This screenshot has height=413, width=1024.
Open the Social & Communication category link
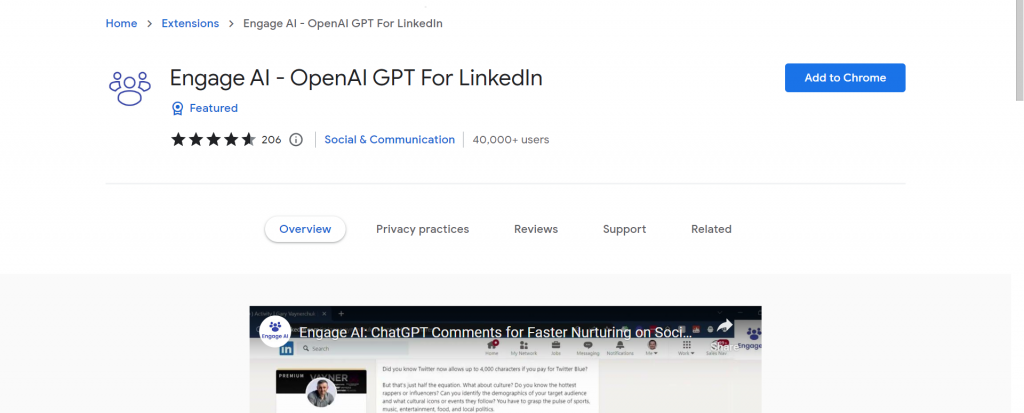389,140
